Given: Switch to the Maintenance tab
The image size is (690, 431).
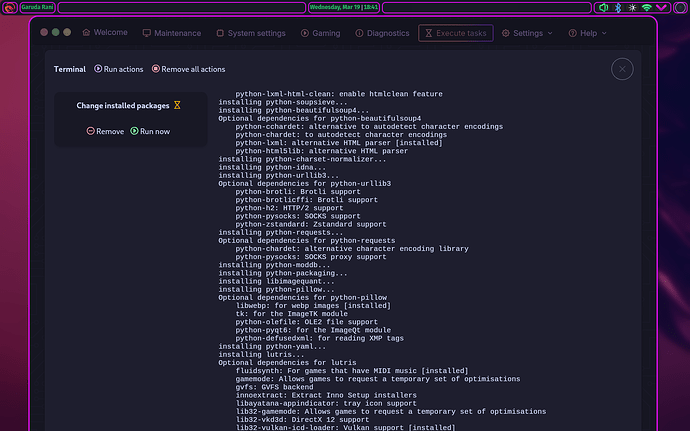Looking at the screenshot, I should pos(172,33).
